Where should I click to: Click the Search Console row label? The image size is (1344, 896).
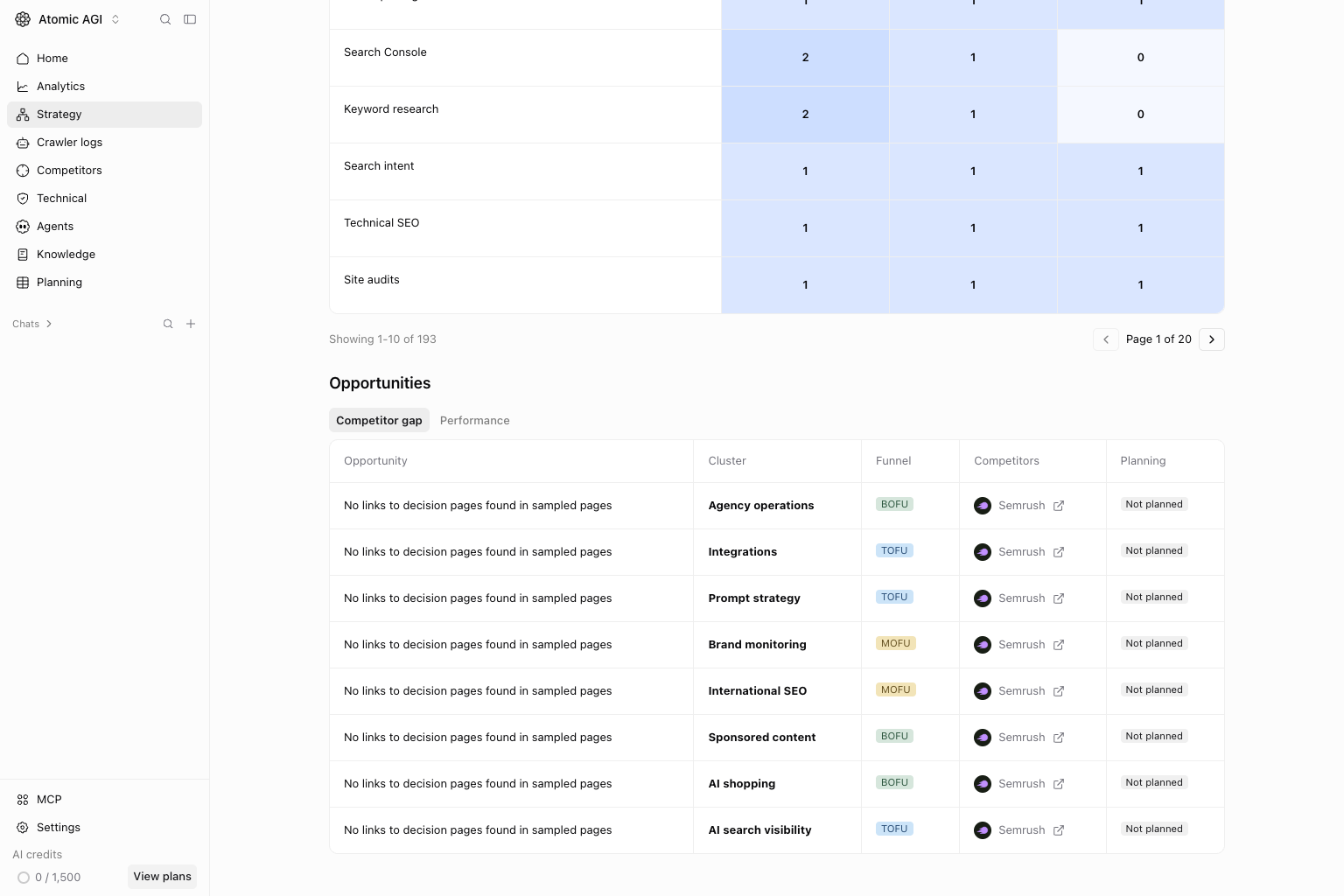pyautogui.click(x=385, y=52)
